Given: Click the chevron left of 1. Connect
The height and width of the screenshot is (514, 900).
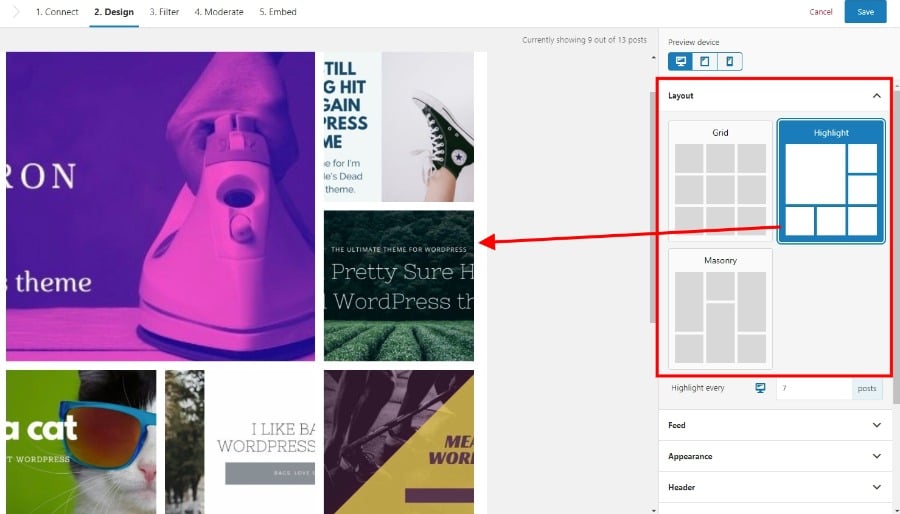Looking at the screenshot, I should tap(15, 11).
